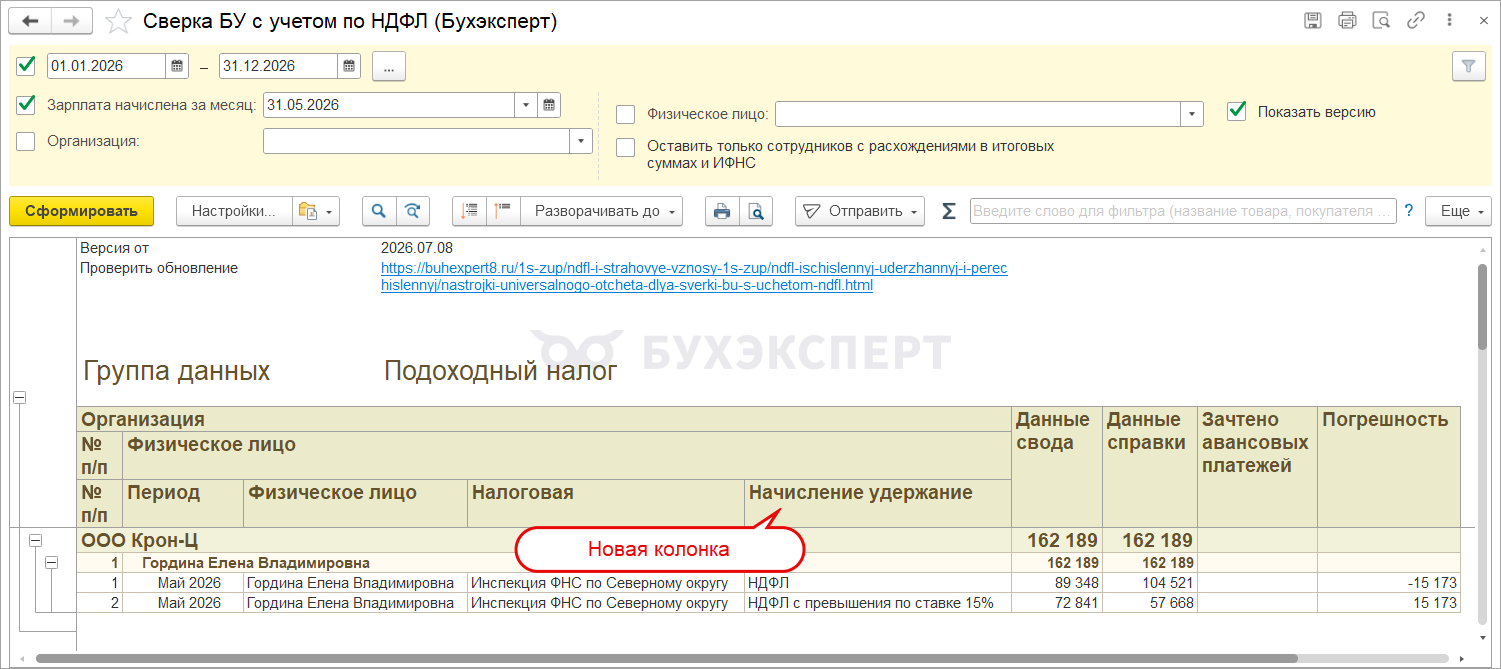Open the Еще menu
Image resolution: width=1501 pixels, height=669 pixels.
[1458, 211]
